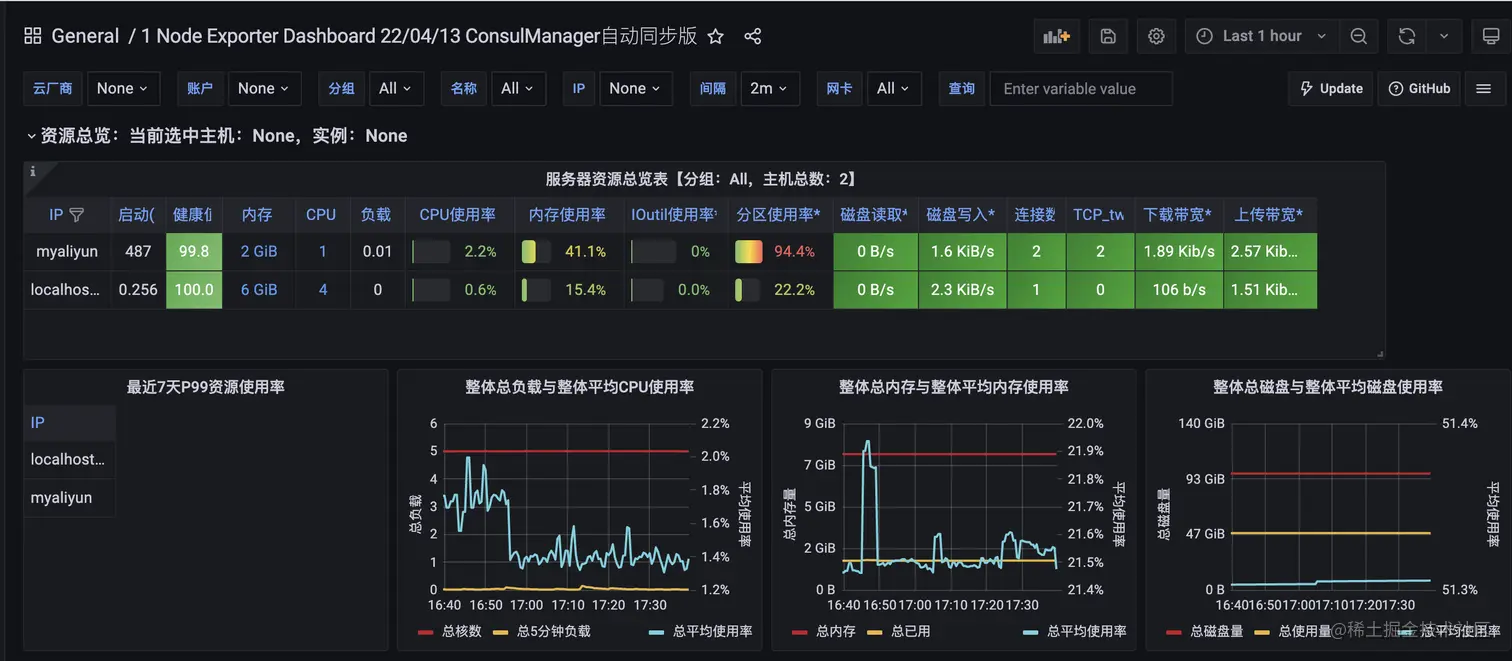Click the share dashboard icon
1512x661 pixels.
coord(752,35)
